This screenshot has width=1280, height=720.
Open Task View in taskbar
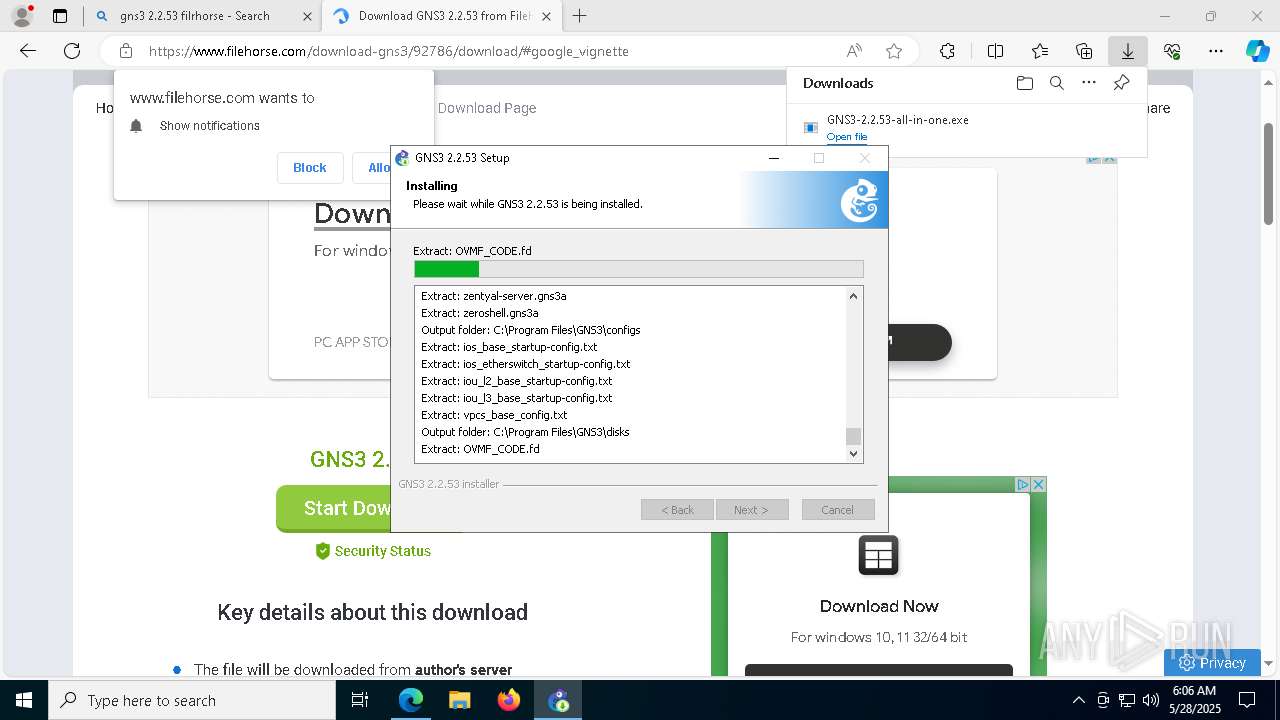click(361, 700)
